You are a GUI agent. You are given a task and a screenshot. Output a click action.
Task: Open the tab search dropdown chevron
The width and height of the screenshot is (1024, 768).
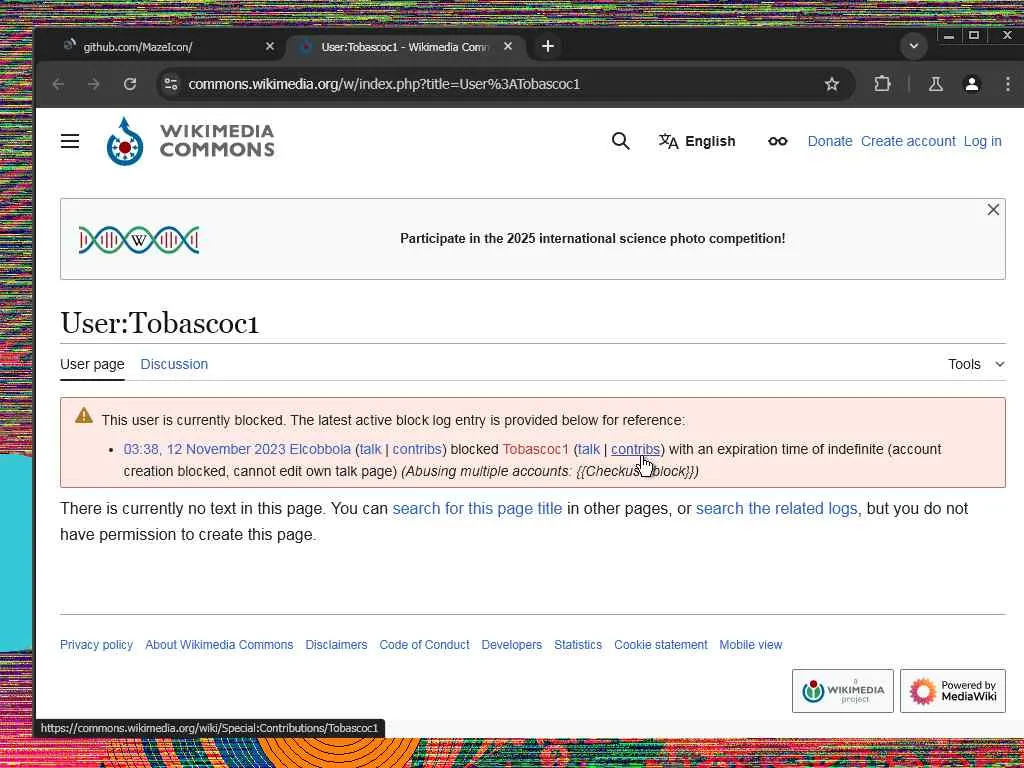914,46
